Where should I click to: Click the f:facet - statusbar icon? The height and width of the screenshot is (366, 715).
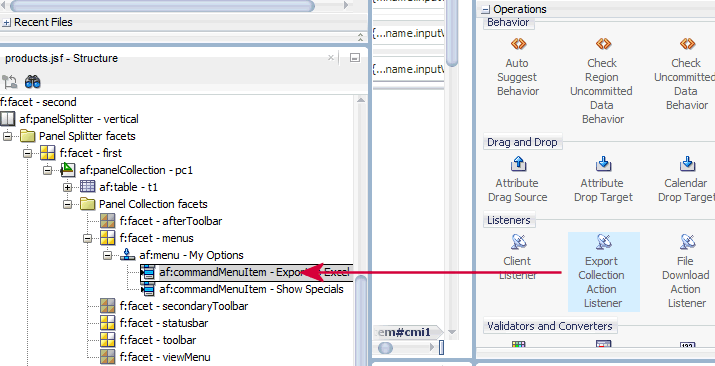point(108,323)
